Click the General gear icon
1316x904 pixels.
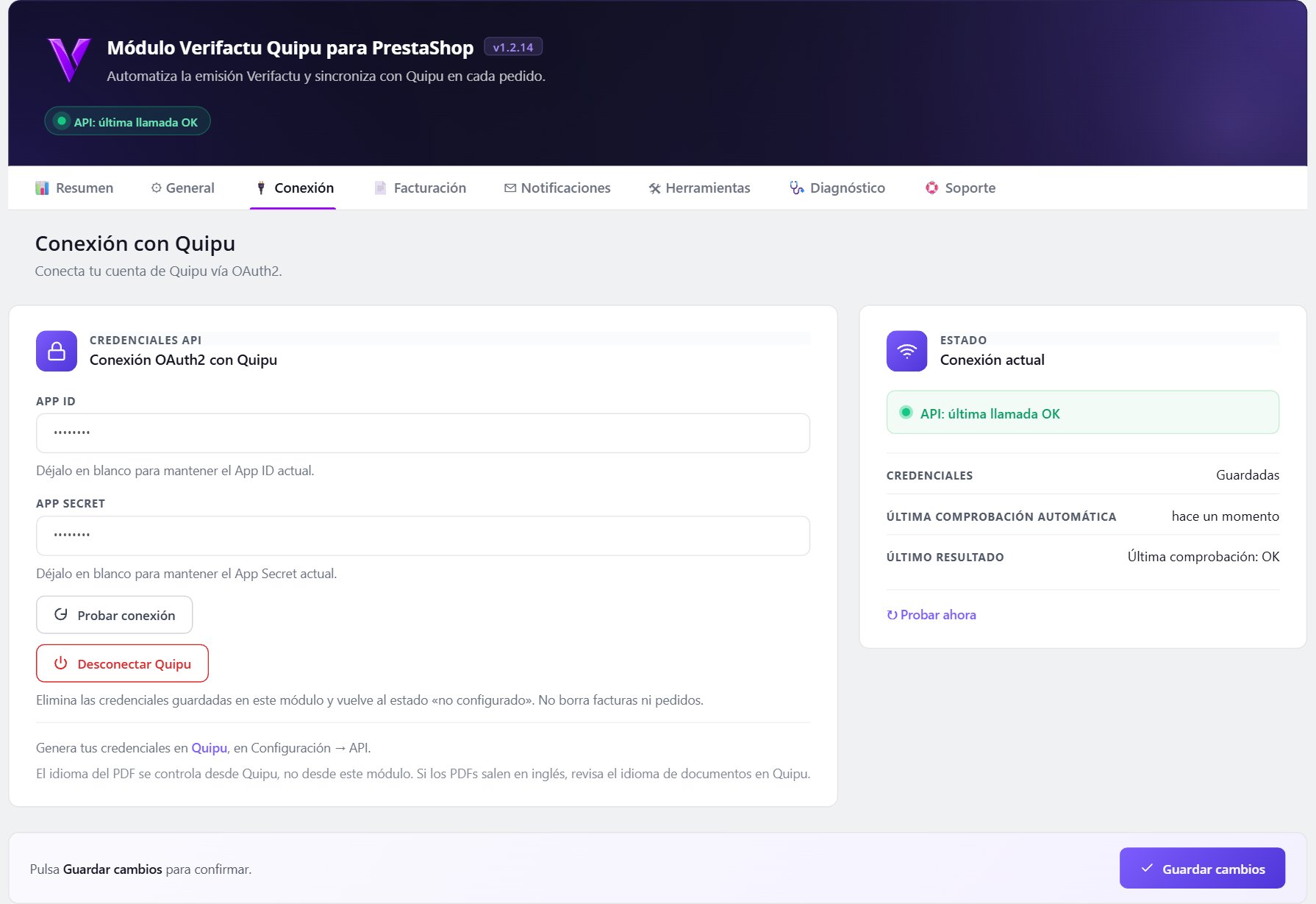(x=156, y=188)
